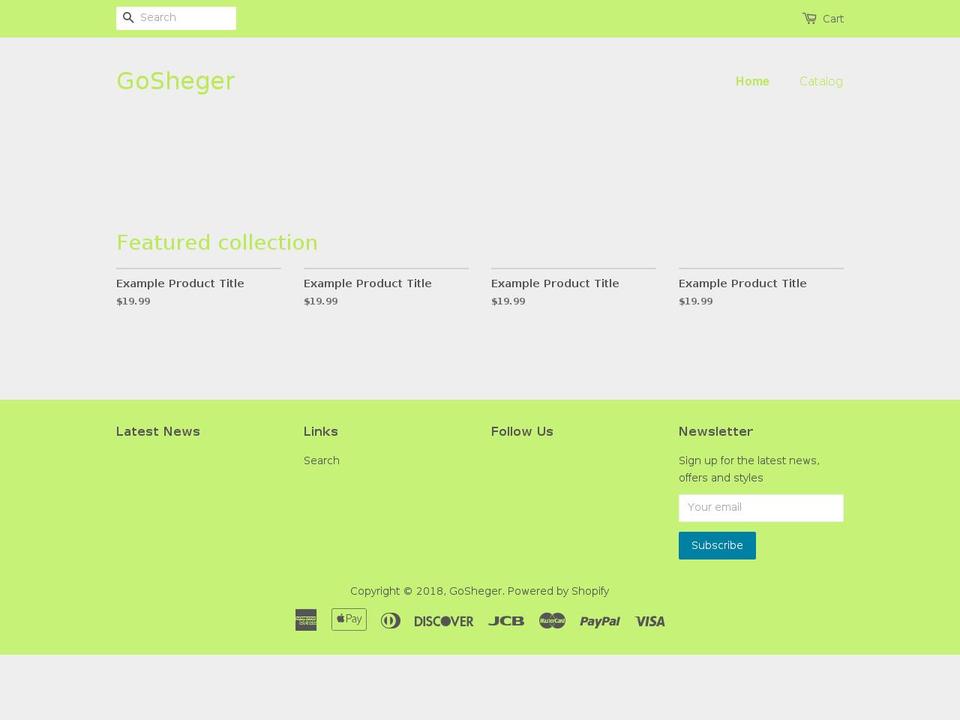Open the Powered by Shopify link
This screenshot has height=720, width=960.
tap(558, 591)
